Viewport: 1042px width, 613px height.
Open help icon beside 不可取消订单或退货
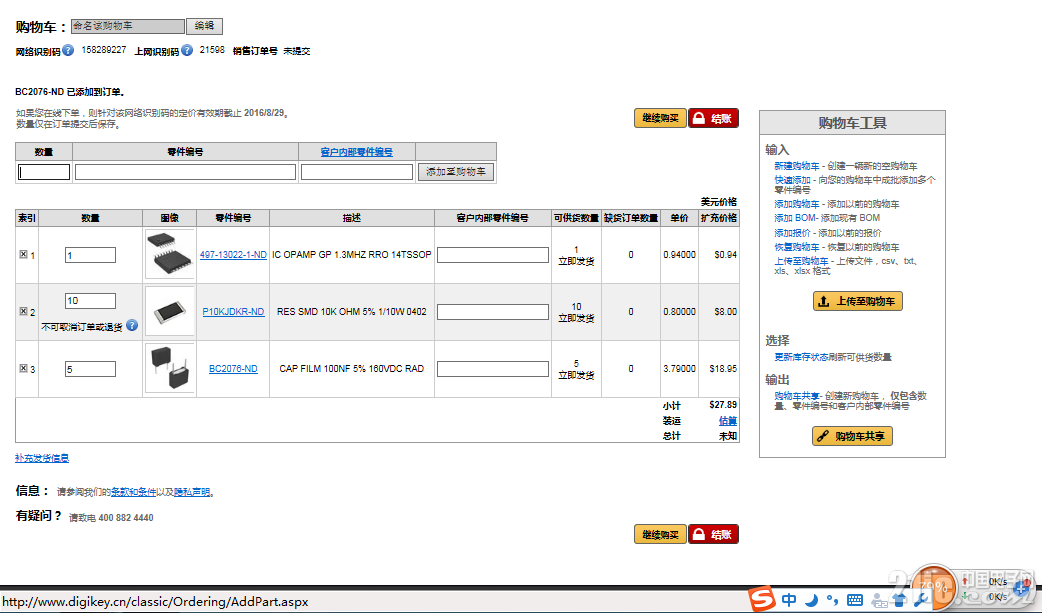coord(132,325)
